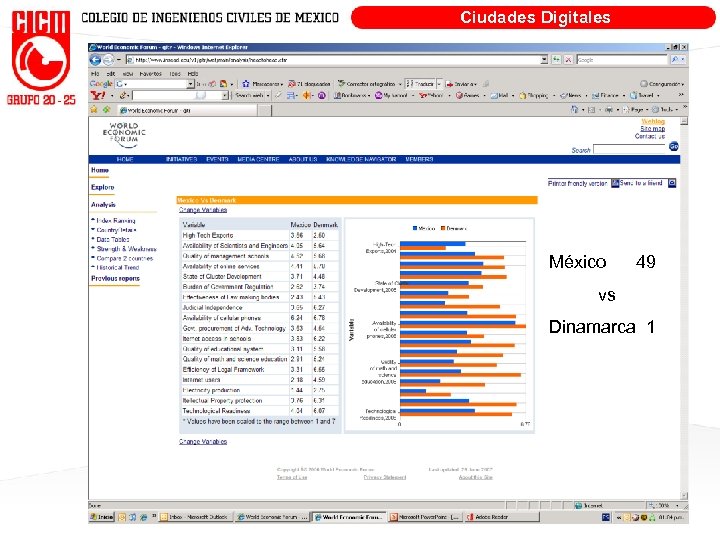Screen dimensions: 720x540
Task: Open the Page dropdown in command bar
Action: pos(634,109)
